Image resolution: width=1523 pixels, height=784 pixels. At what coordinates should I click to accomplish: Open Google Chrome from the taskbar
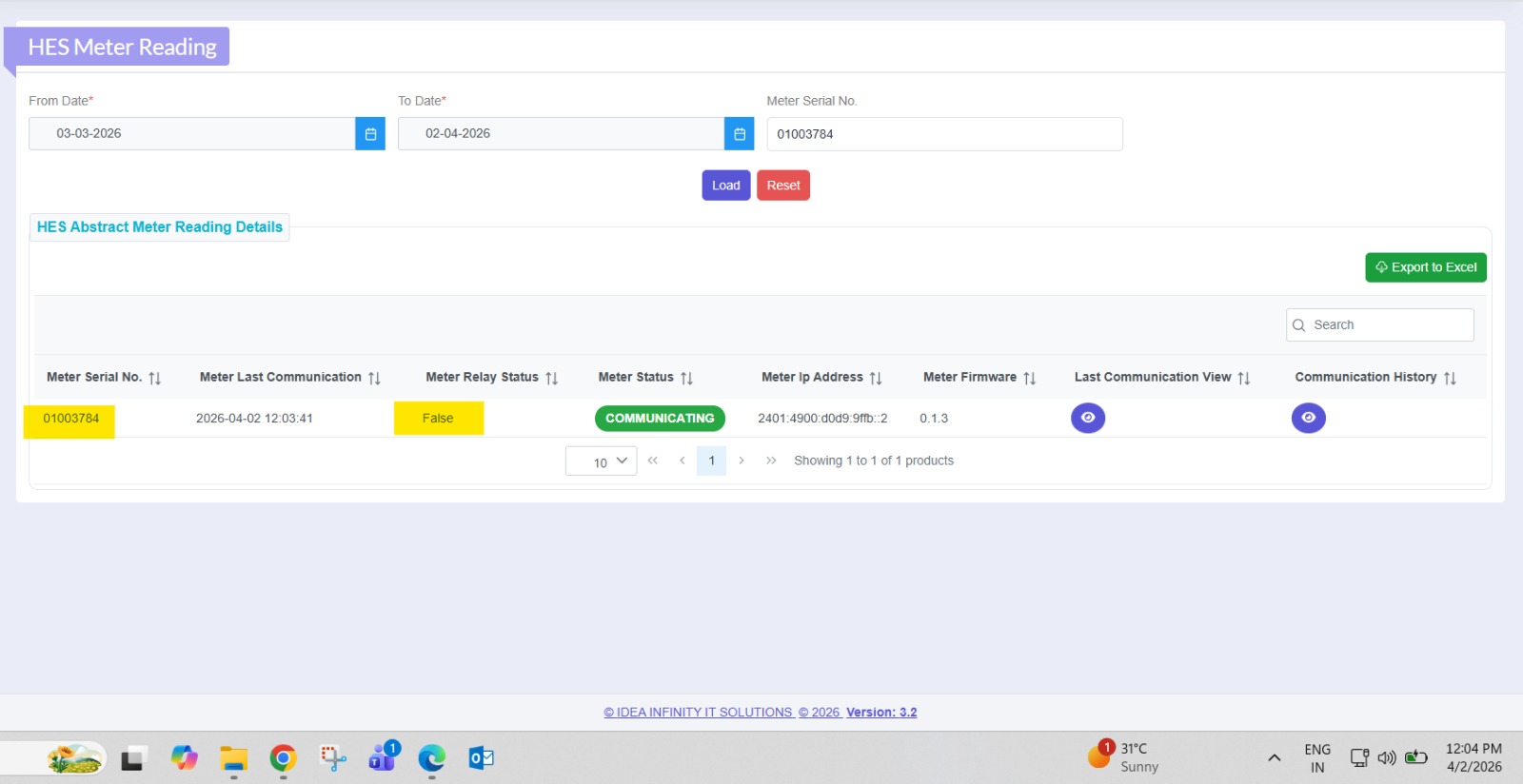283,758
